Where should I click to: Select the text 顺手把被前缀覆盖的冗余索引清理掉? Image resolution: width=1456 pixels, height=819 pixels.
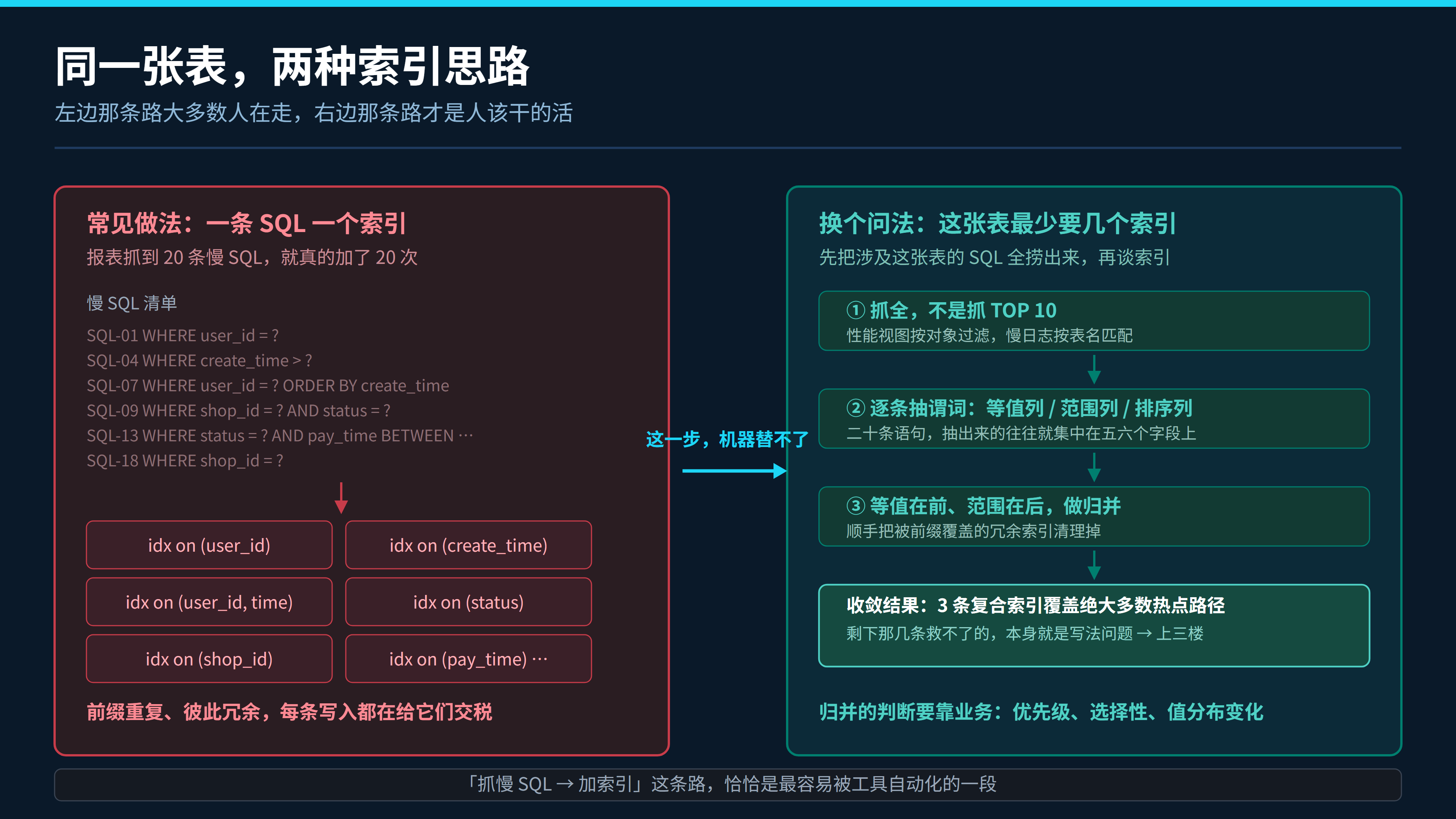click(x=973, y=531)
